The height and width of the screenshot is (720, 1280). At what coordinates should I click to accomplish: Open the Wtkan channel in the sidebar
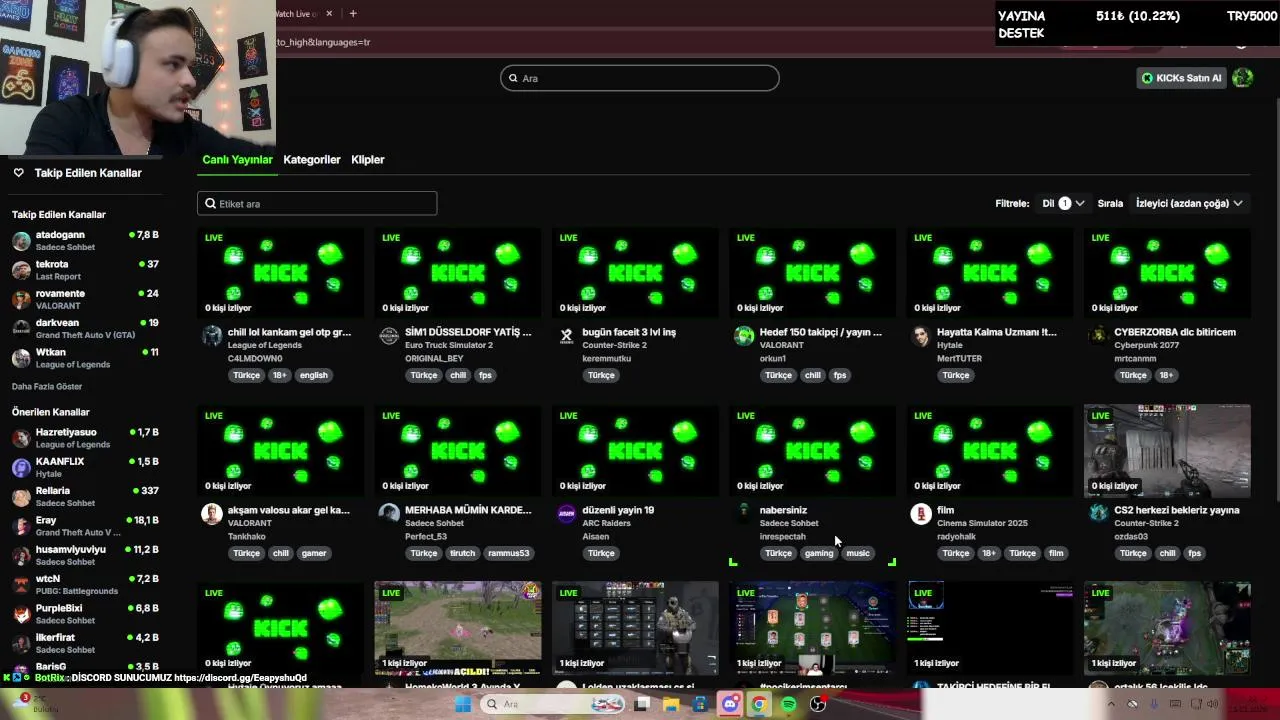coord(85,358)
